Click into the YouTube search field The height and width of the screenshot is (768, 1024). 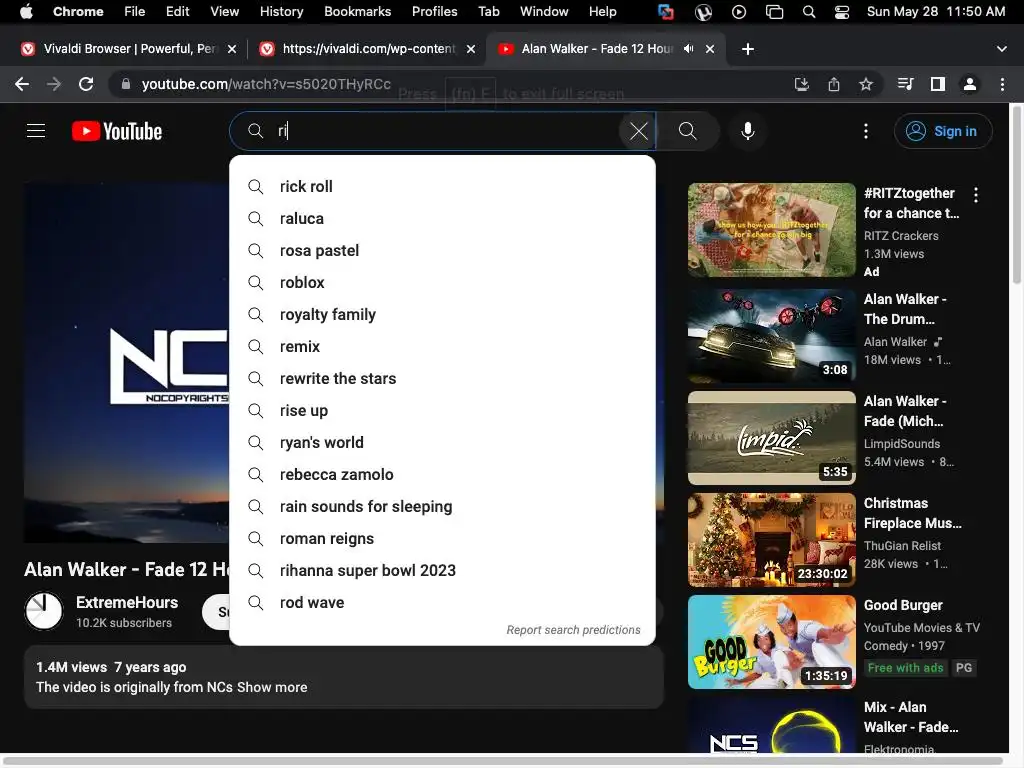pyautogui.click(x=444, y=131)
